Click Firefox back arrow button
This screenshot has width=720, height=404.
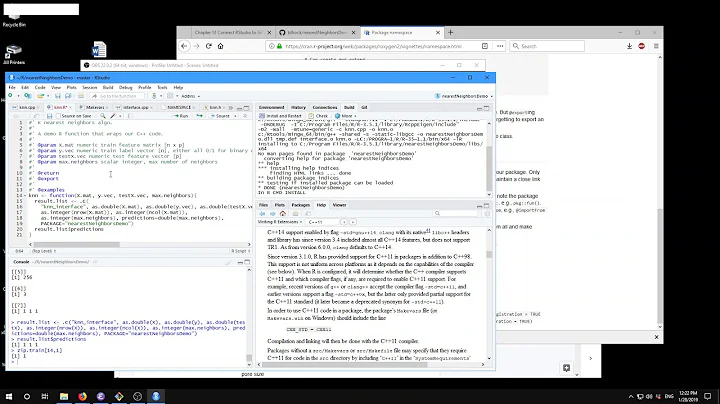(x=184, y=46)
